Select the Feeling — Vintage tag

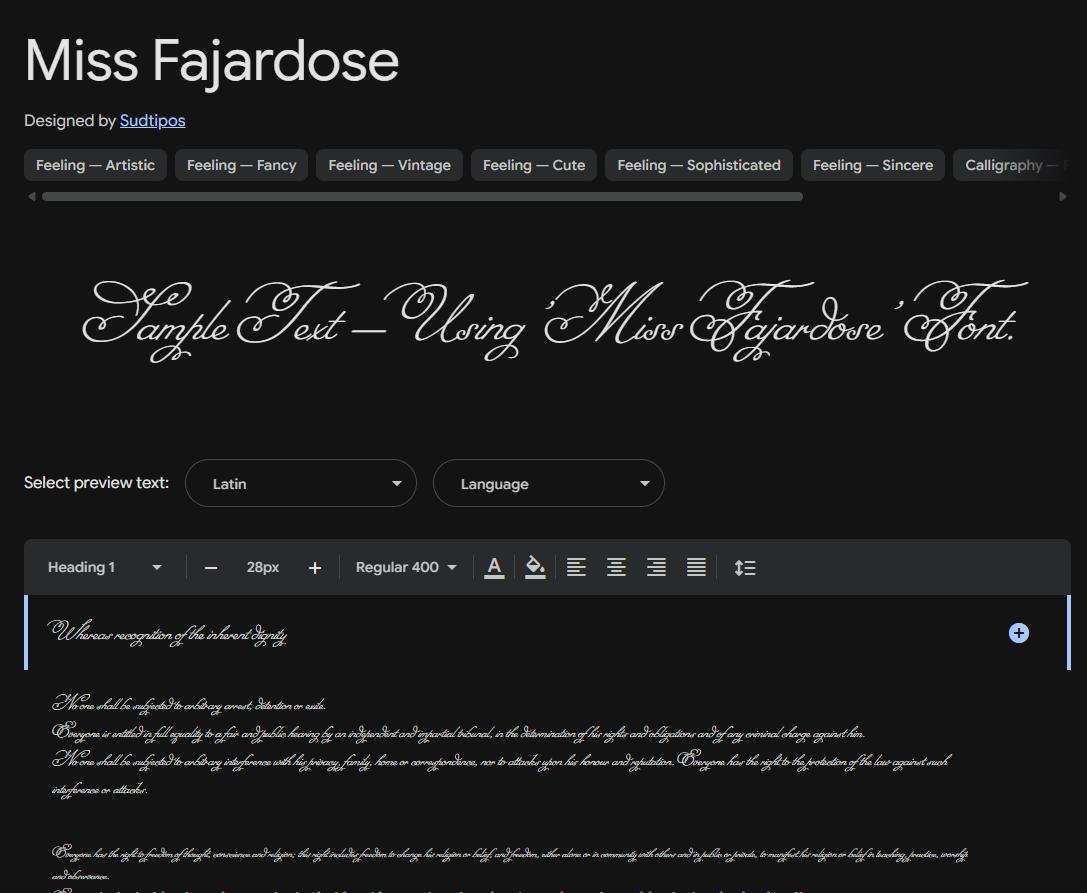(x=389, y=165)
